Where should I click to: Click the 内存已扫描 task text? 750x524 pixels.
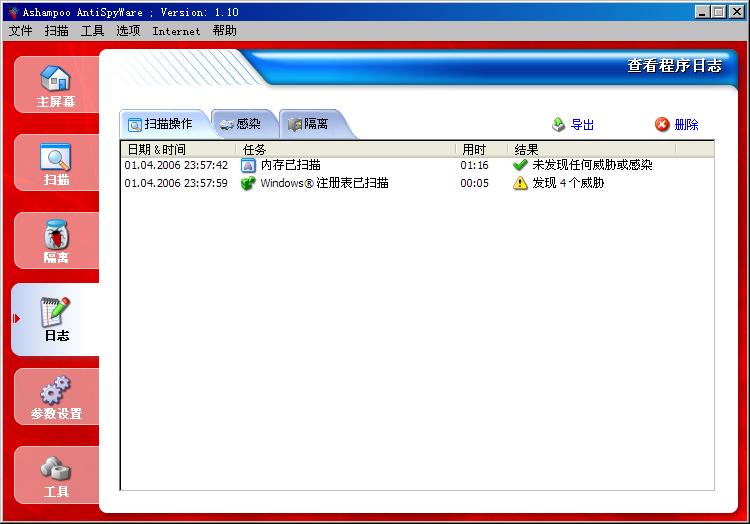[290, 165]
